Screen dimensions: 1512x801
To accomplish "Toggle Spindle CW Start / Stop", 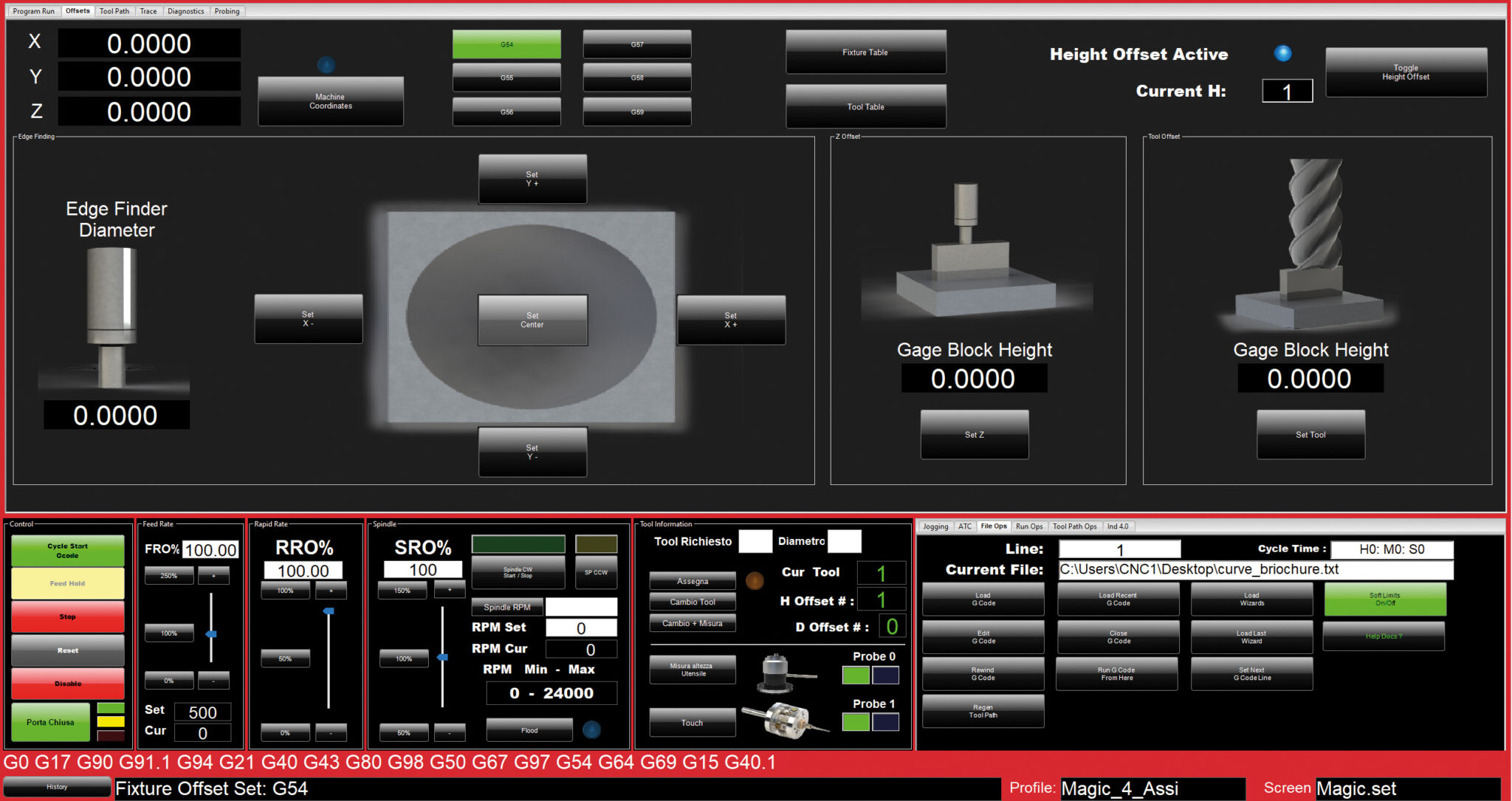I will click(x=518, y=572).
